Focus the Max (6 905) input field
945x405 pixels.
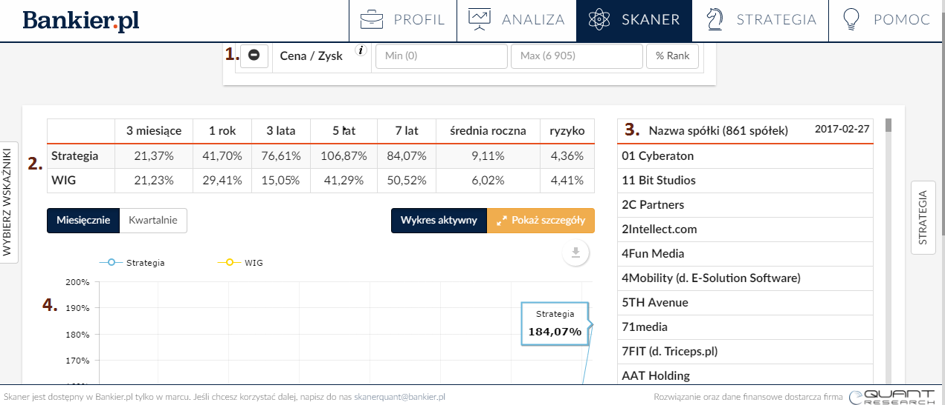pyautogui.click(x=577, y=56)
